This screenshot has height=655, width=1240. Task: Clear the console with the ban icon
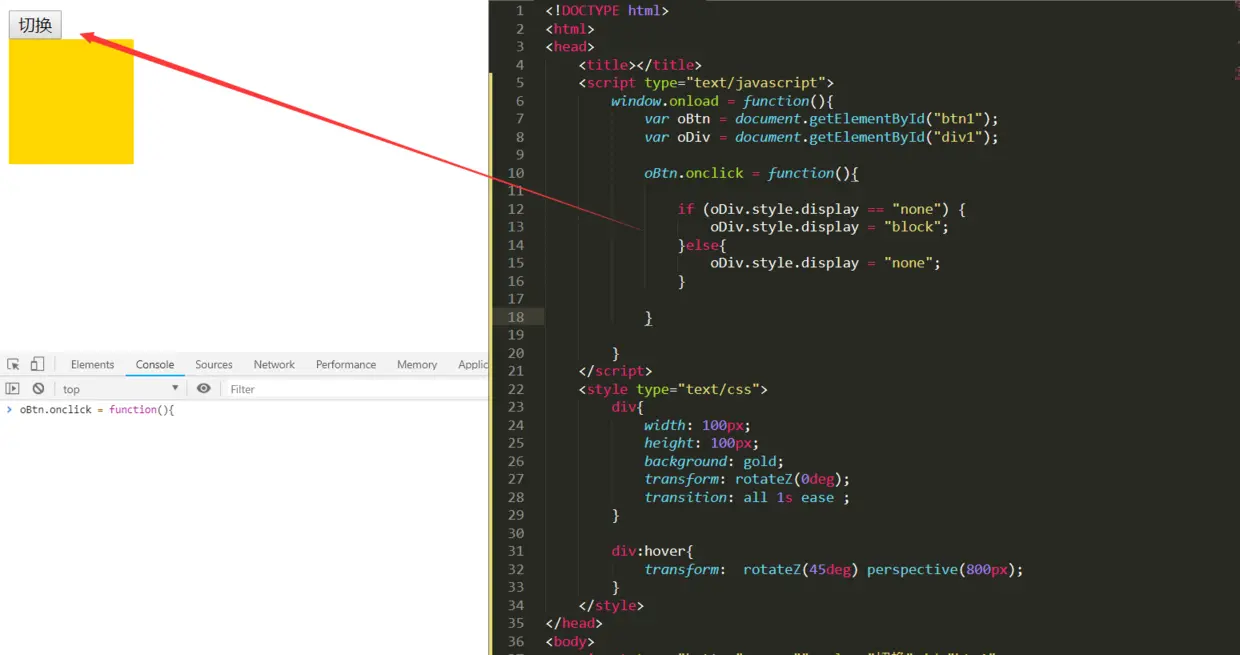(x=38, y=389)
